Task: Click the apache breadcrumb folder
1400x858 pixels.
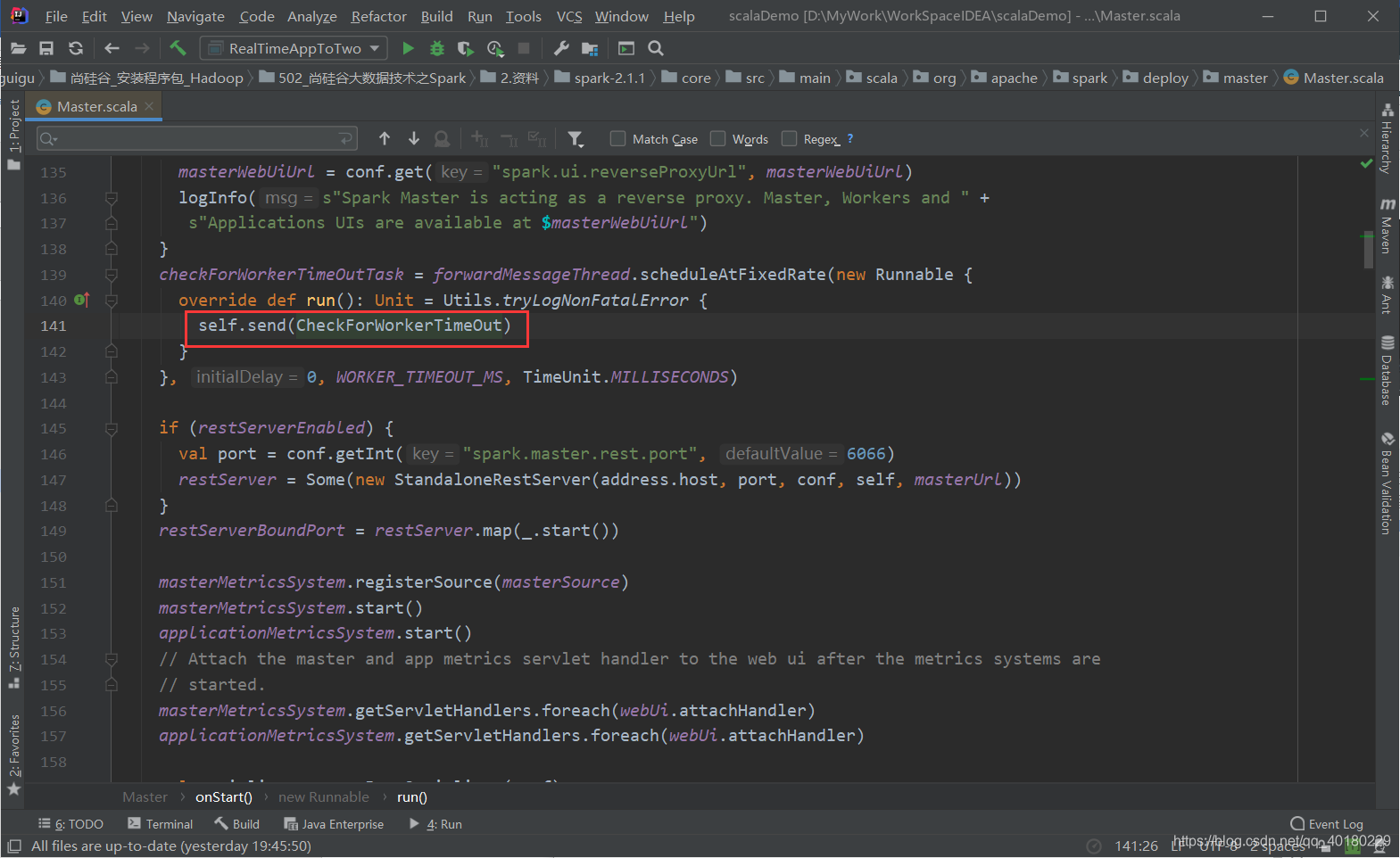Action: coord(1005,78)
